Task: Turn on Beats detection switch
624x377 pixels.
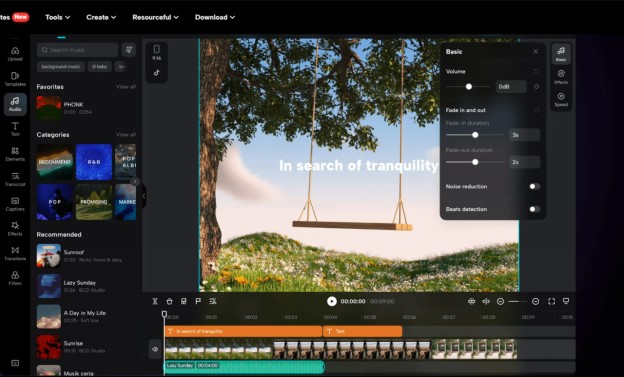Action: (x=534, y=209)
